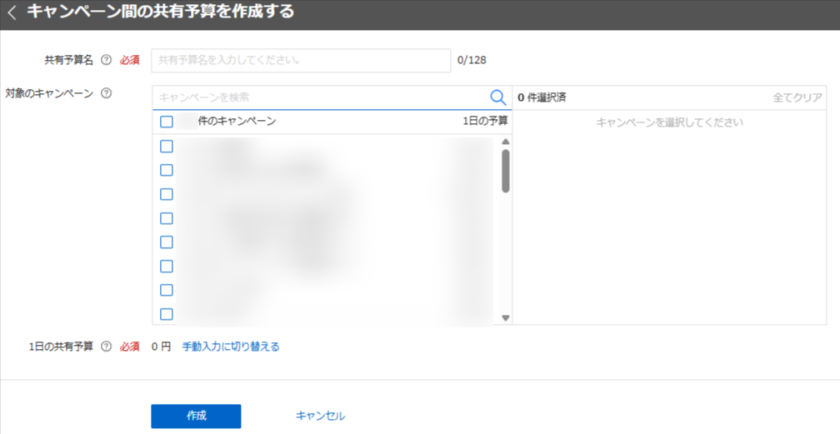Click scroll down arrow in campaign list
840x434 pixels.
tap(505, 318)
